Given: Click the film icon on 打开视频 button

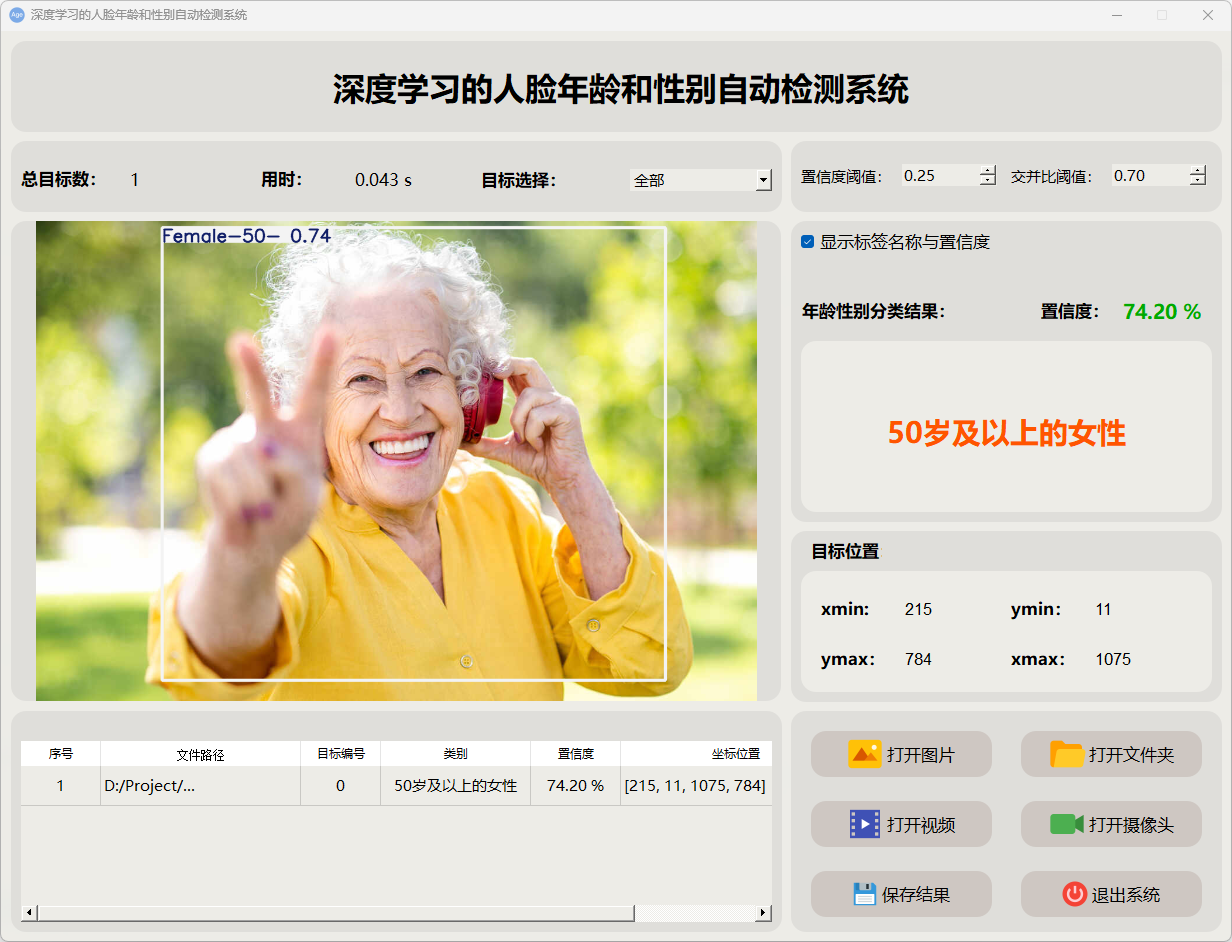Looking at the screenshot, I should coord(864,824).
